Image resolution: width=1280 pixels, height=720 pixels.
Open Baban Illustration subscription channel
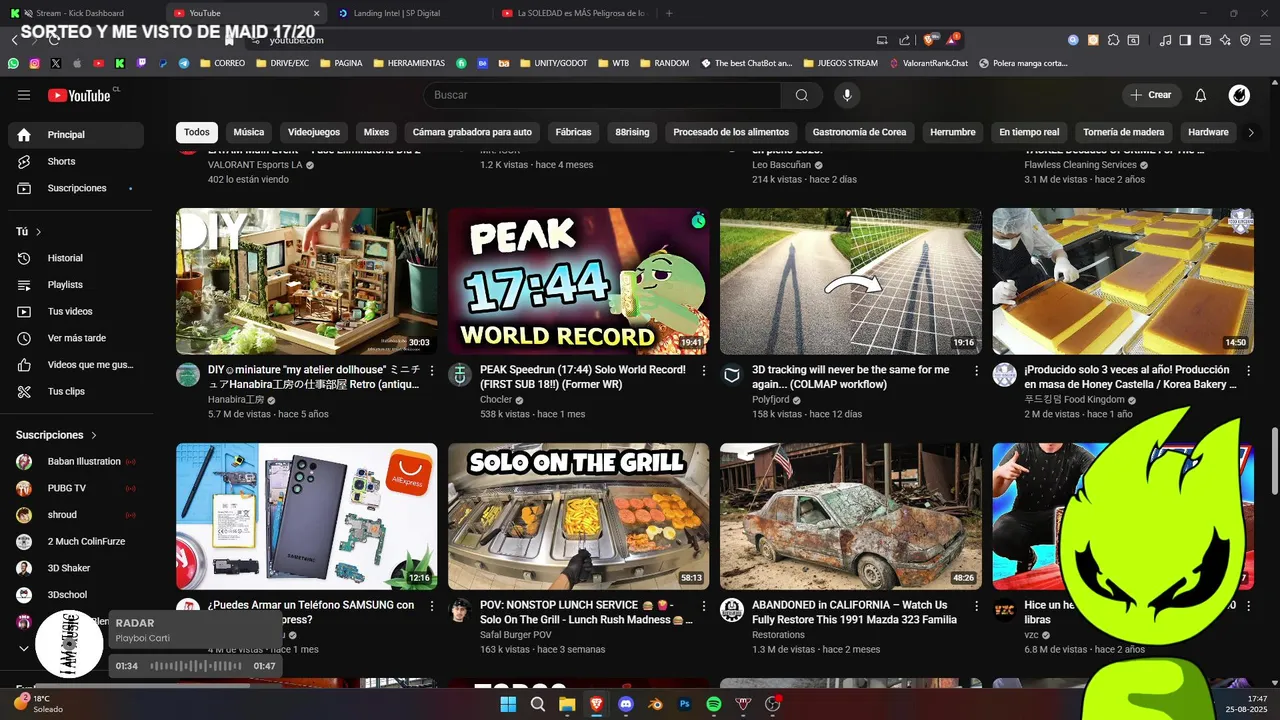point(76,462)
